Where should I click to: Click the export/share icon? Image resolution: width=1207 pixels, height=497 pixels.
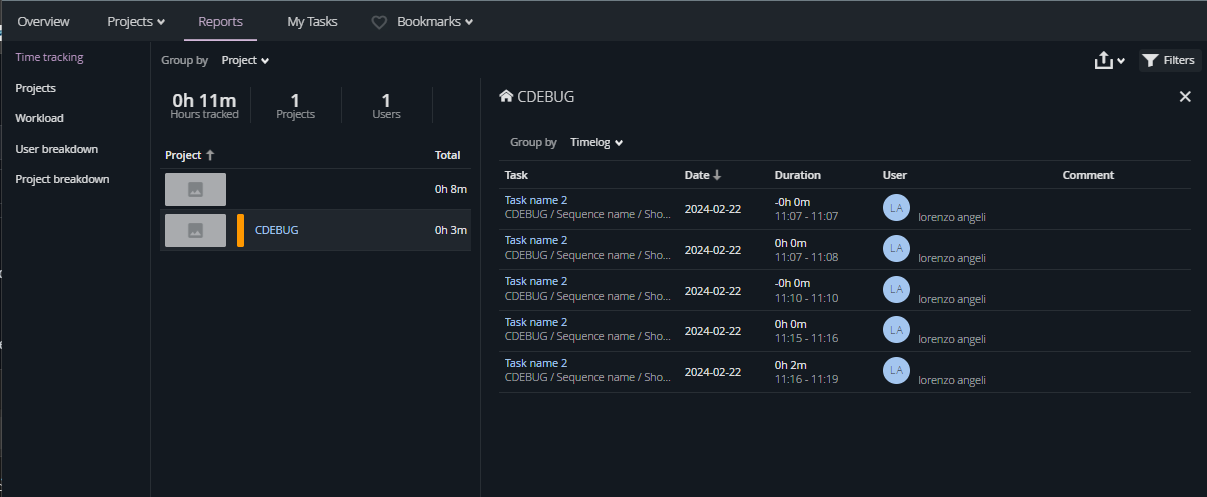point(1104,61)
